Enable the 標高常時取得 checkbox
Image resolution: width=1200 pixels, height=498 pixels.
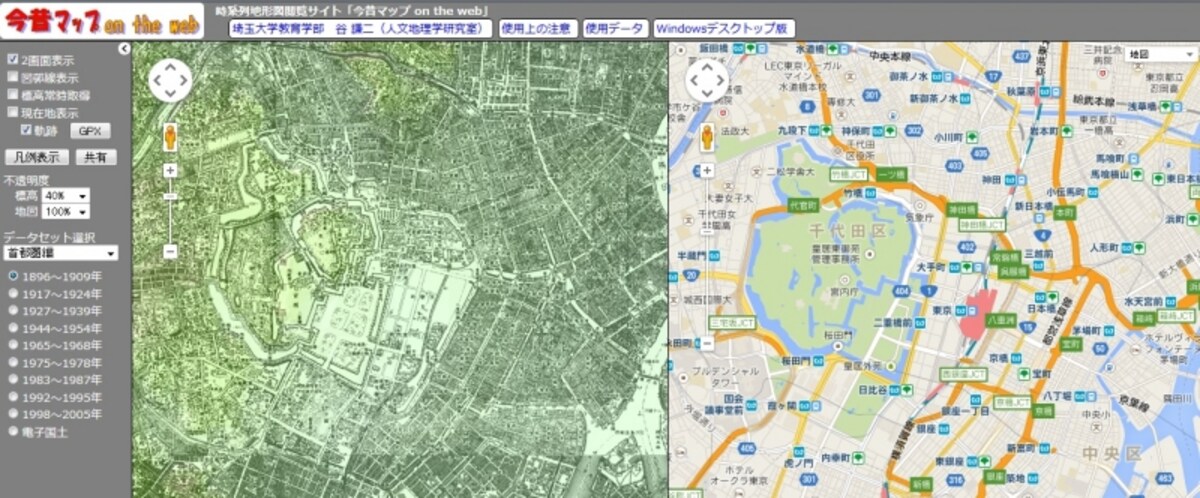tap(13, 95)
